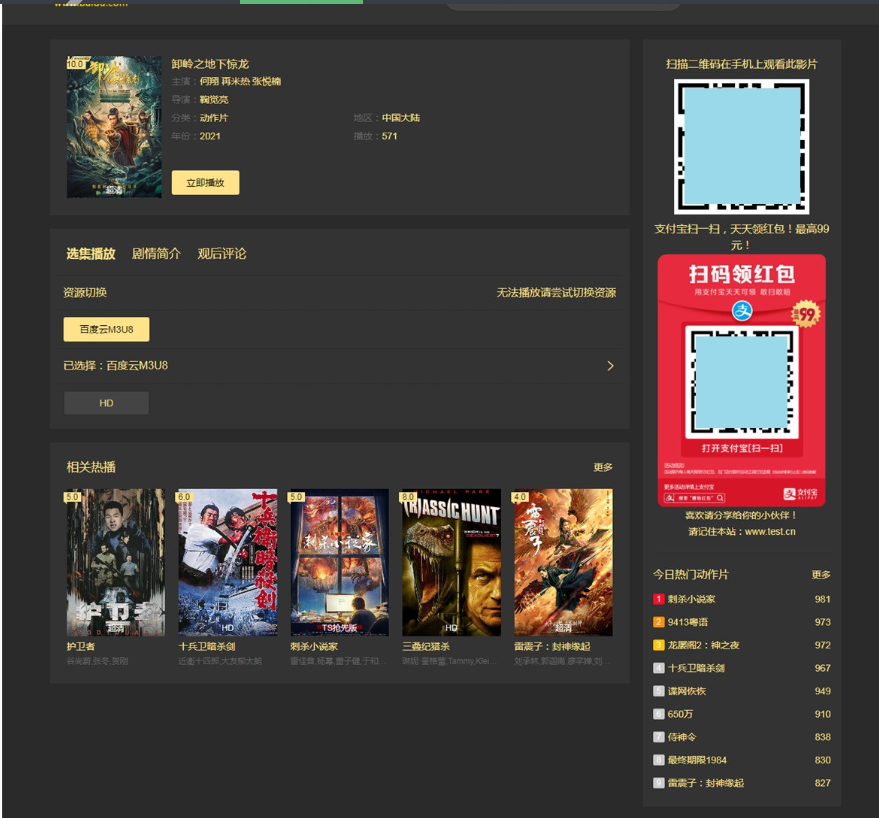Play the HD episode button
This screenshot has height=818, width=879.
[x=106, y=403]
